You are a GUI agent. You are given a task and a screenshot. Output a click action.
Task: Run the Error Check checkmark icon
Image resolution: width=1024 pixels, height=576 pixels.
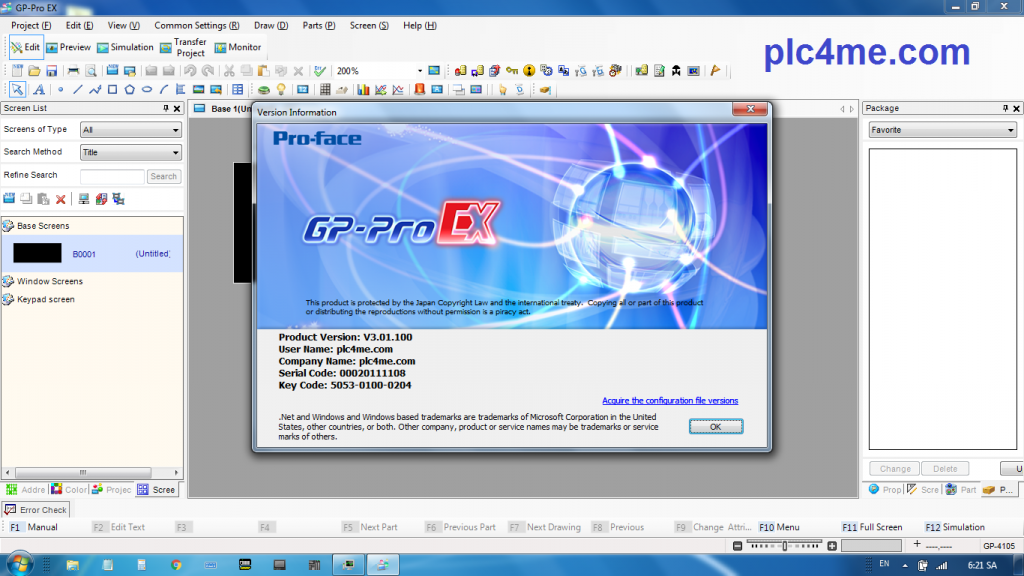tap(320, 71)
